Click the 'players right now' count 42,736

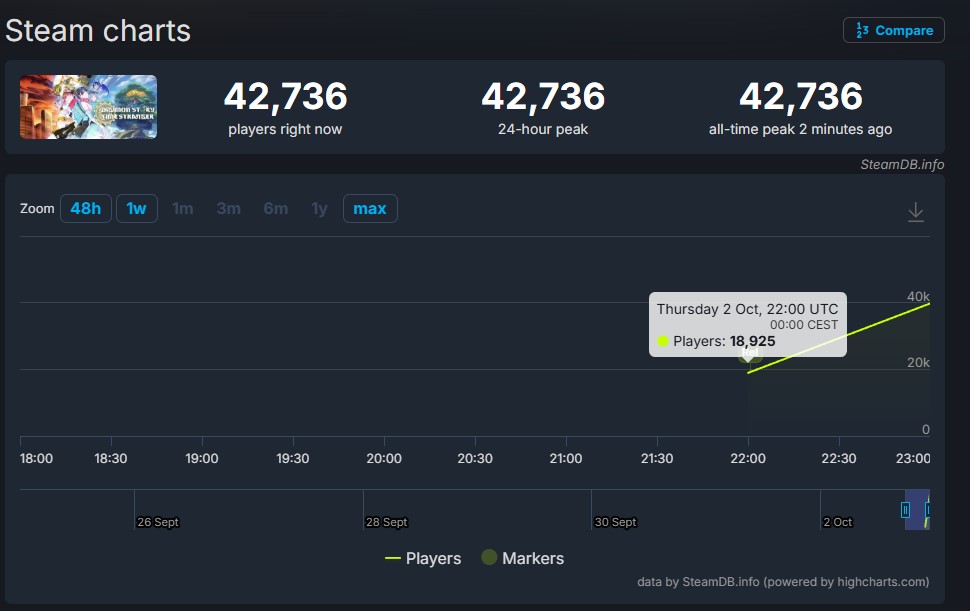click(285, 96)
